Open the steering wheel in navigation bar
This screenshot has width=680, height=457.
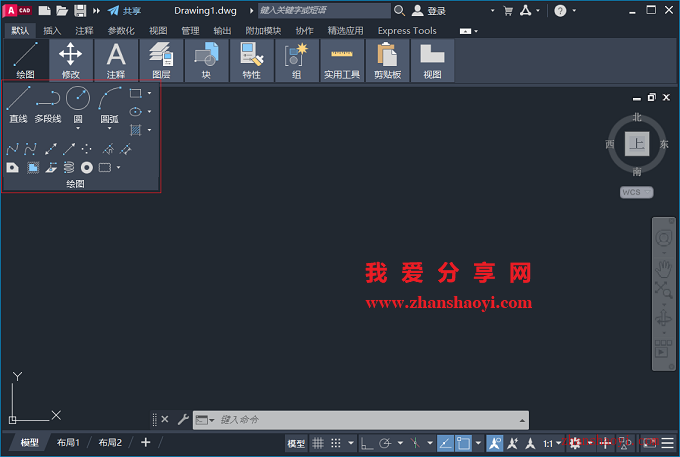pos(664,238)
